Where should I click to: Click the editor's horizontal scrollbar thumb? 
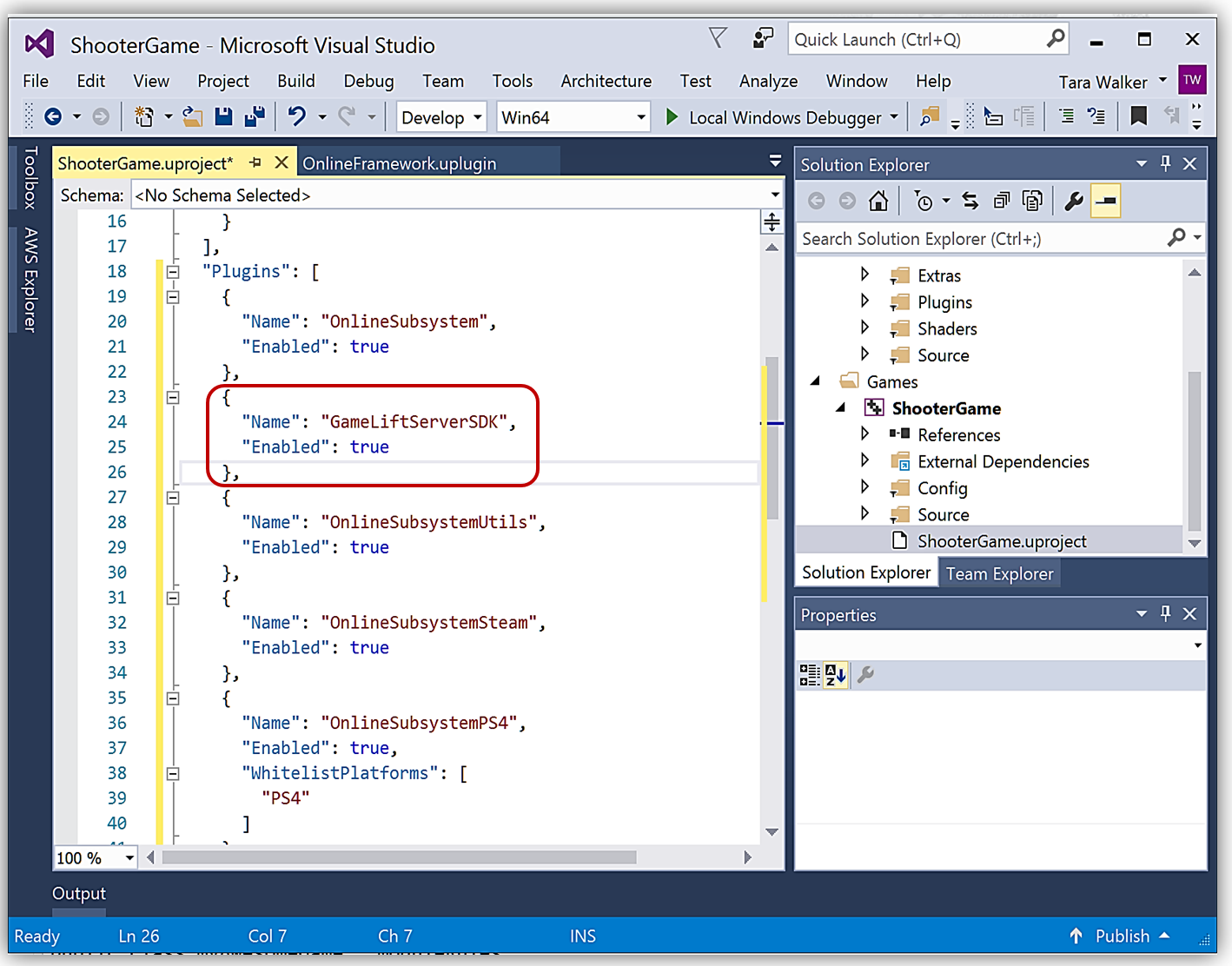[x=399, y=857]
